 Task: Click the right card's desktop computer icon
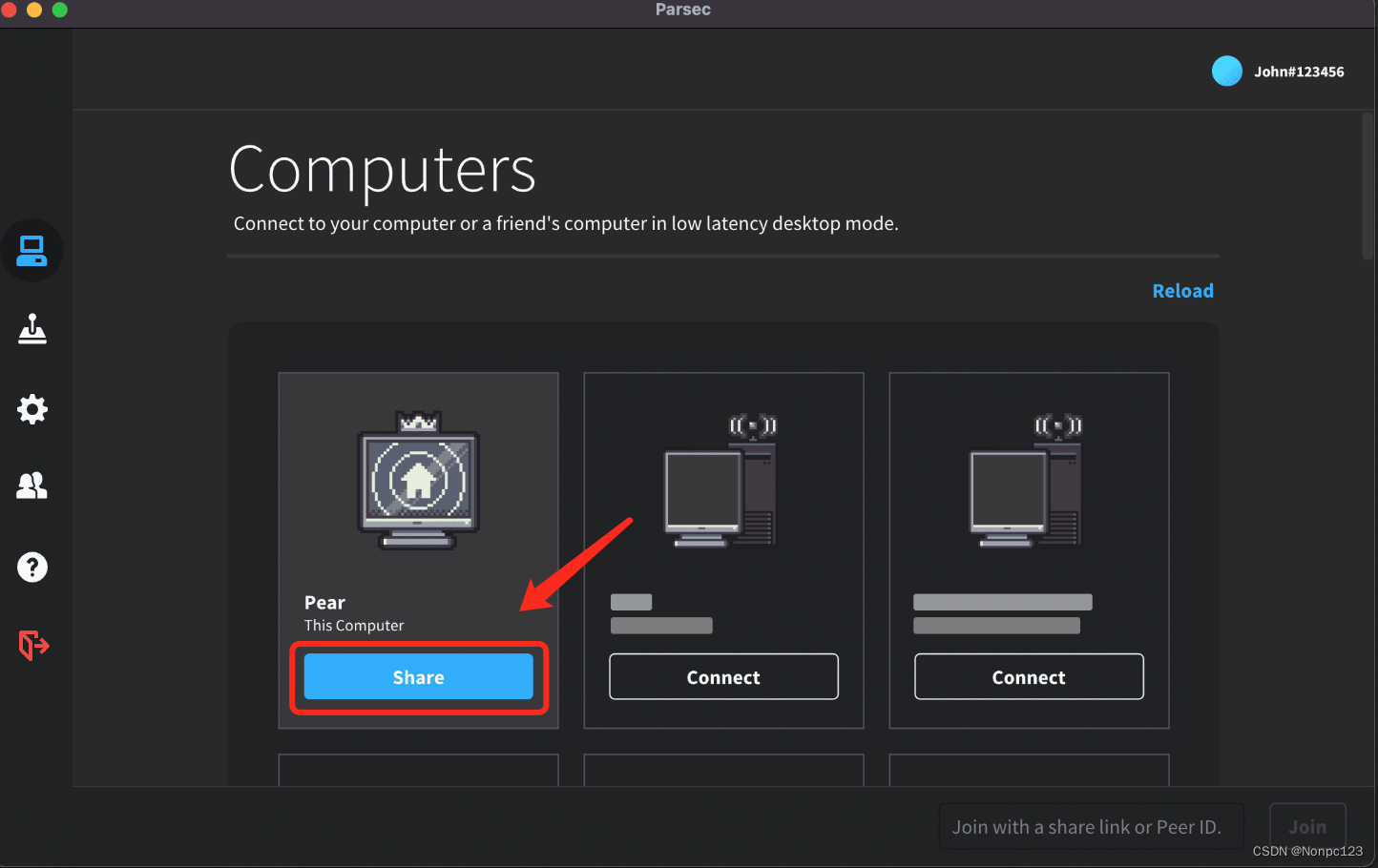[x=1026, y=481]
